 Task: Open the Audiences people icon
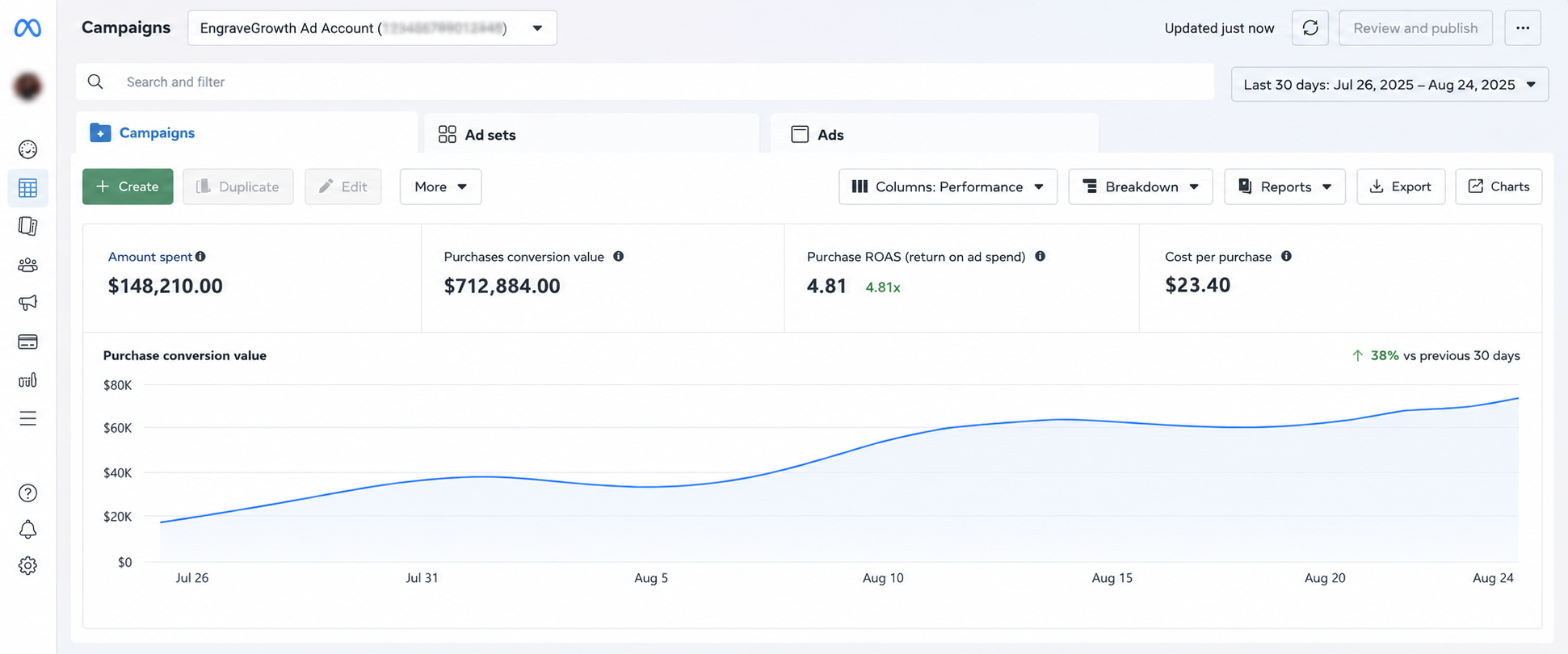27,265
